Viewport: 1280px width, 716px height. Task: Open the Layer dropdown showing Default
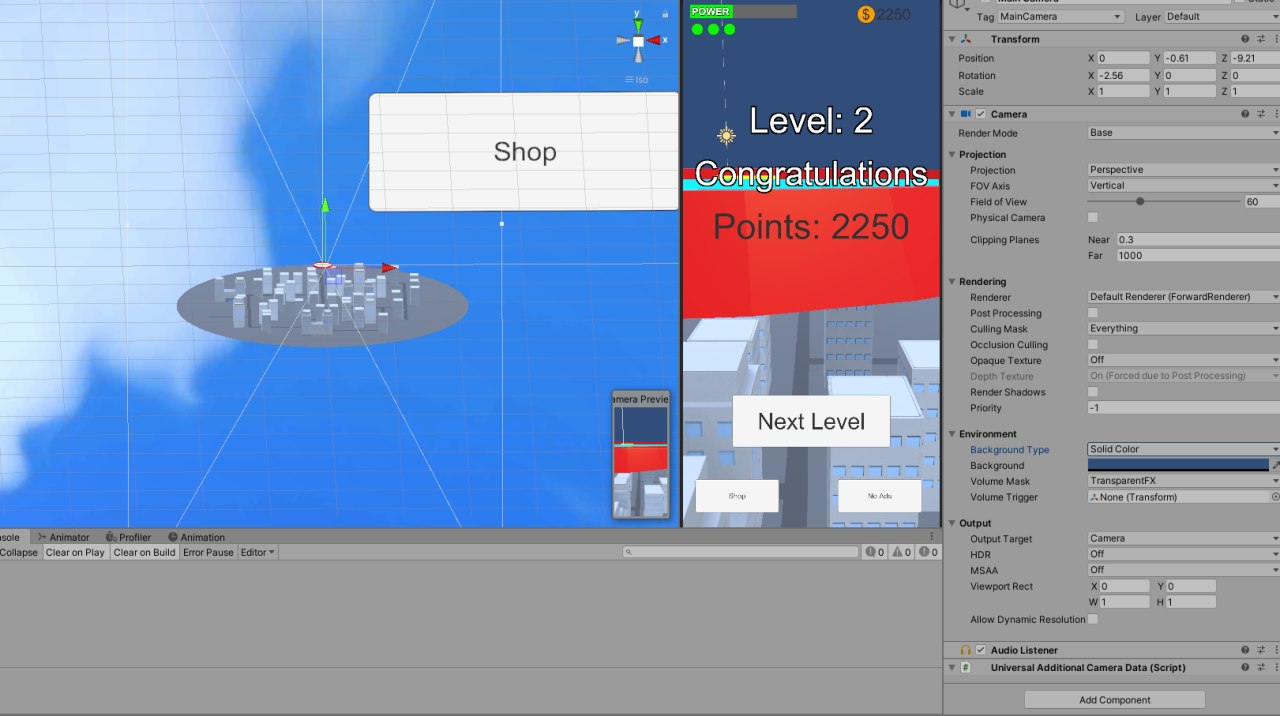1221,16
